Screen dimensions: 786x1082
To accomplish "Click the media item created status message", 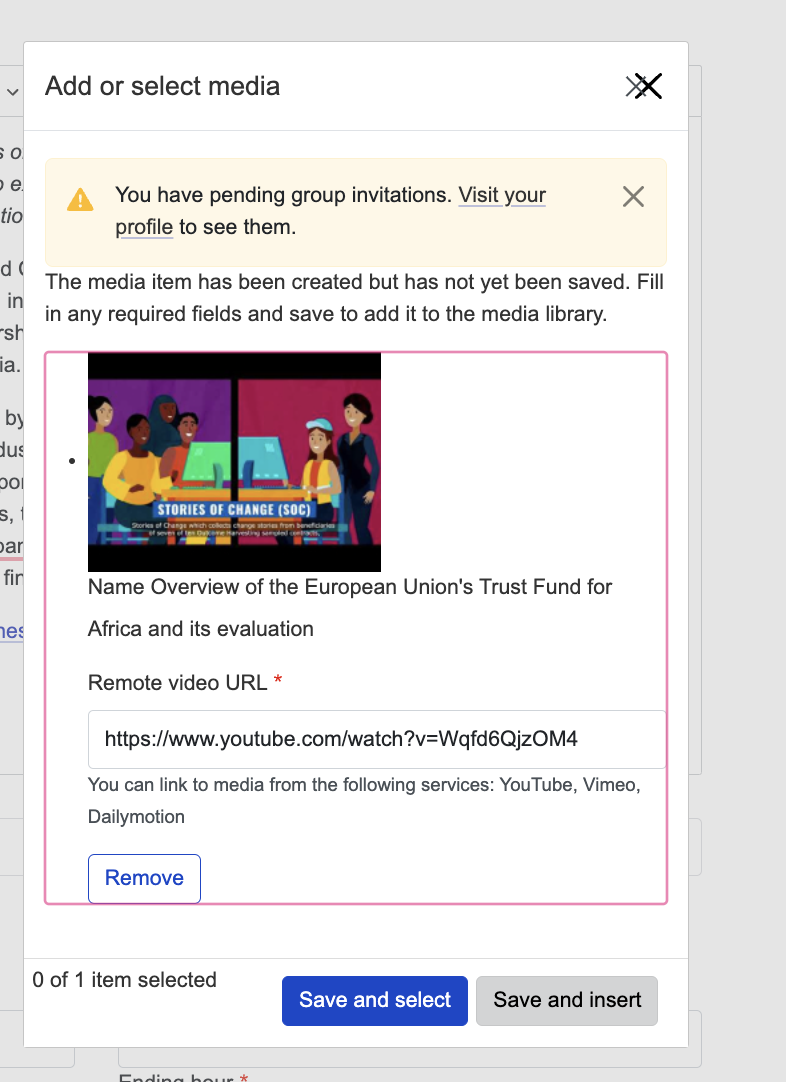I will pos(354,298).
